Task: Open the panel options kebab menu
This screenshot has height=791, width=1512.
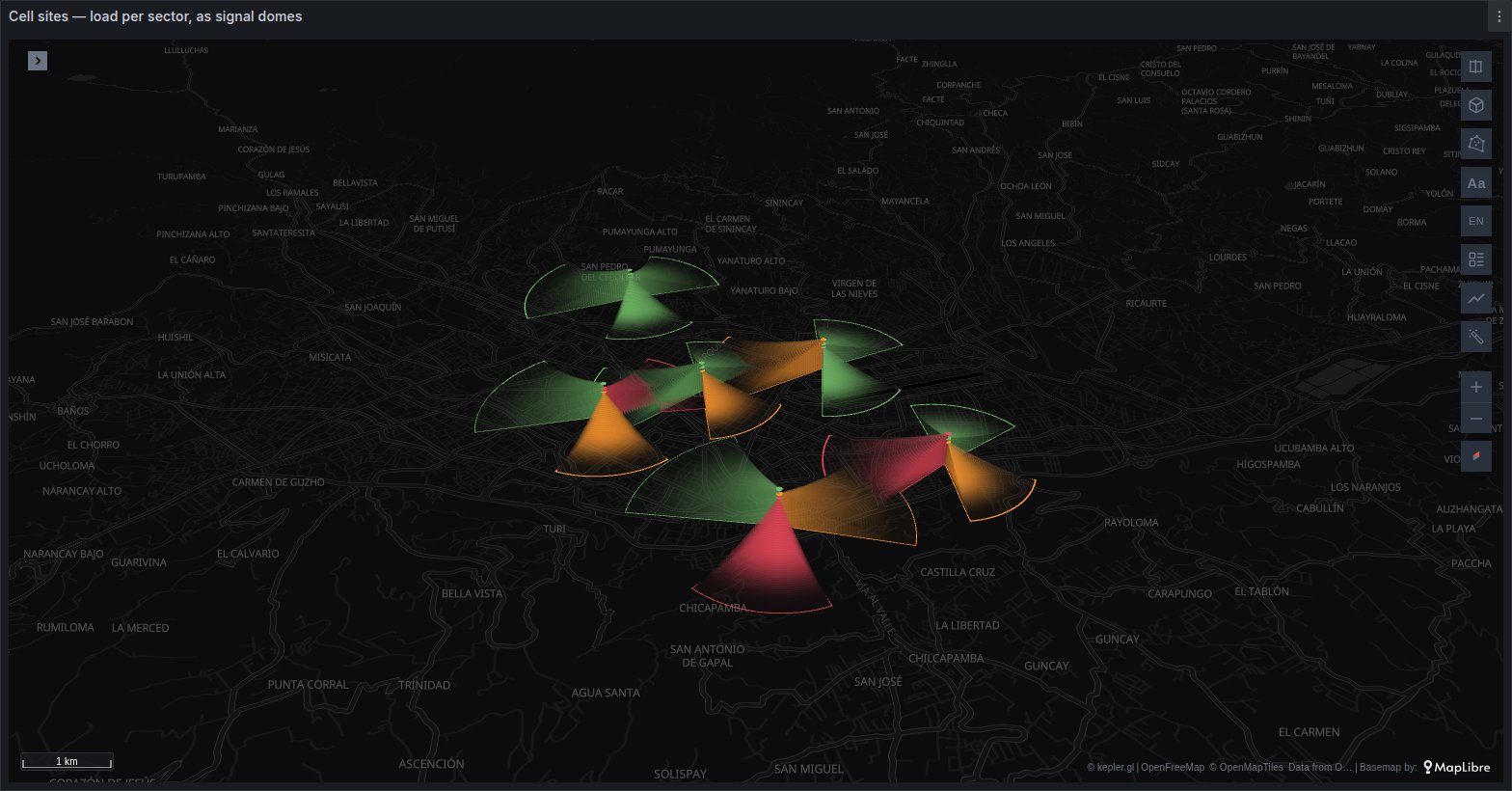Action: (1500, 16)
